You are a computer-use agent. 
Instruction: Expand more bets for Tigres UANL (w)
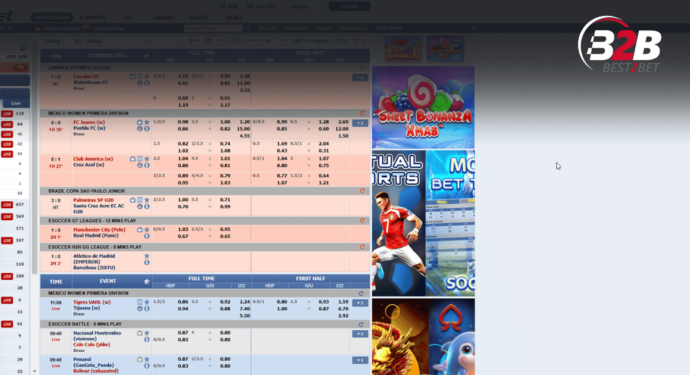tap(360, 303)
